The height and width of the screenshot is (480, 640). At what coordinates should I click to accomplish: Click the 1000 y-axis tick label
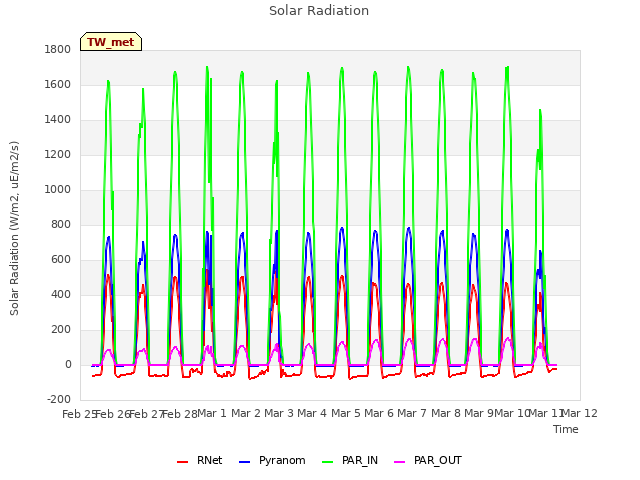(x=58, y=190)
